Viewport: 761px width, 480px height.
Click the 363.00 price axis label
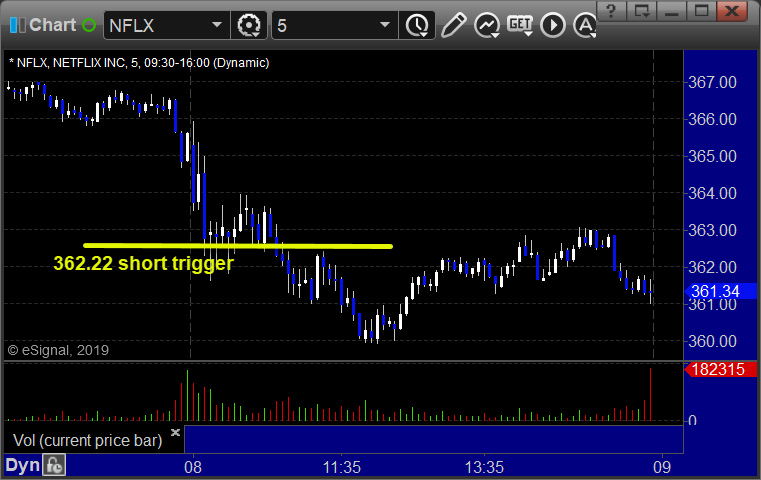tap(712, 230)
